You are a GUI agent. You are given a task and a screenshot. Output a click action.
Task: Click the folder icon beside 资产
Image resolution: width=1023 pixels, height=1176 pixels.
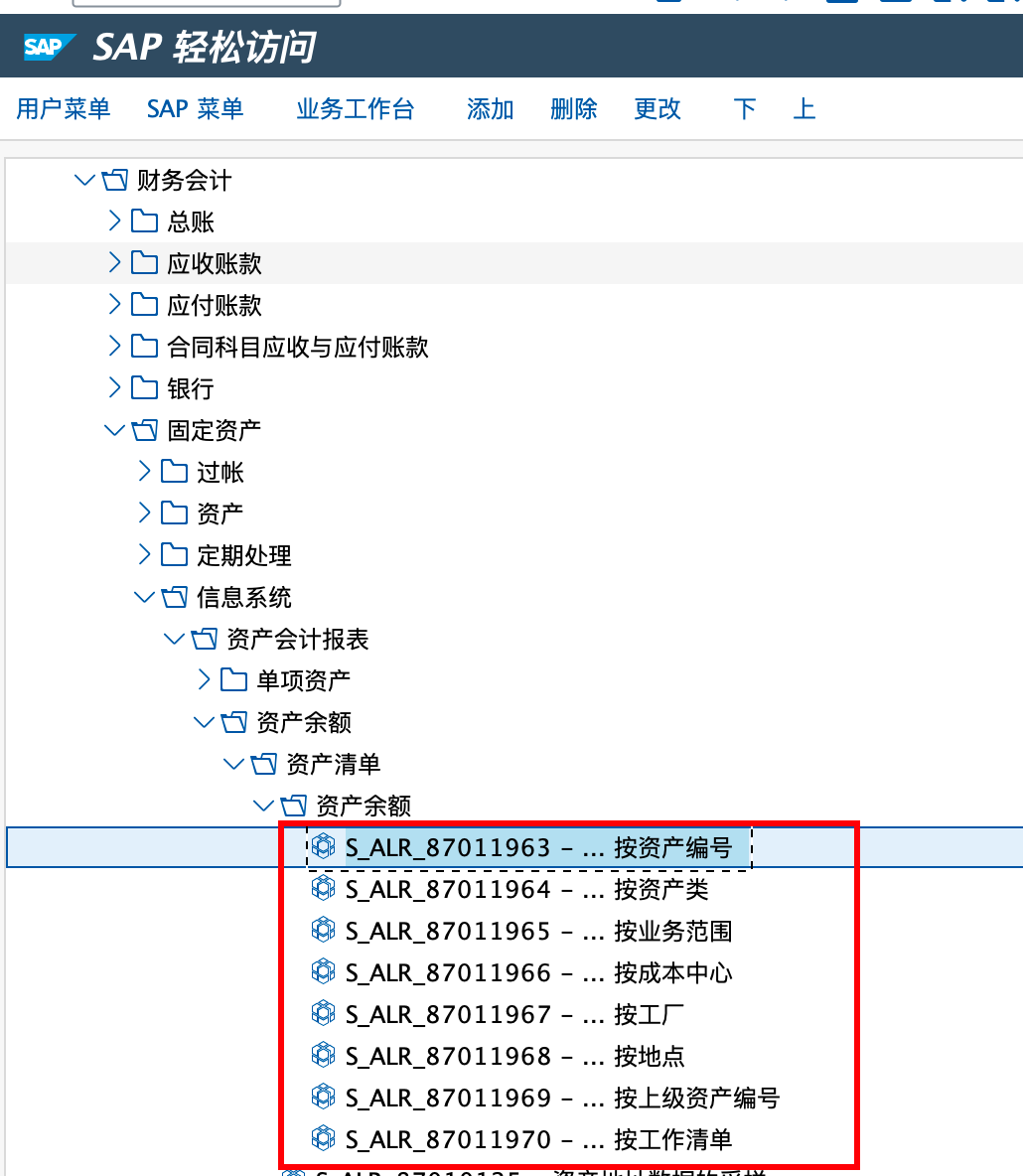point(174,514)
